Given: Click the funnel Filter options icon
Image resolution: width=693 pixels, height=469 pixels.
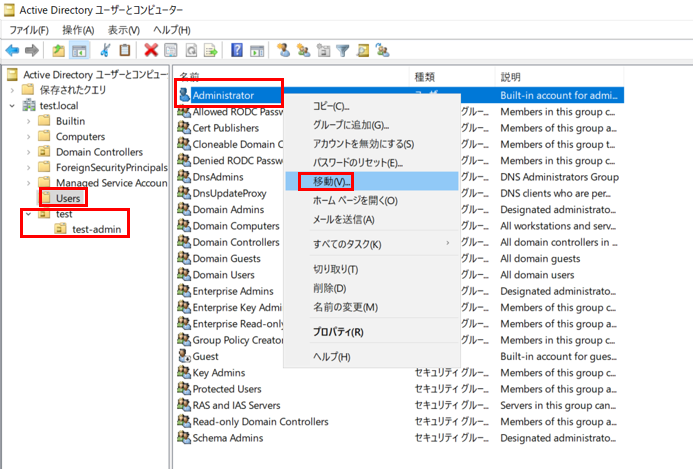Looking at the screenshot, I should click(x=343, y=50).
